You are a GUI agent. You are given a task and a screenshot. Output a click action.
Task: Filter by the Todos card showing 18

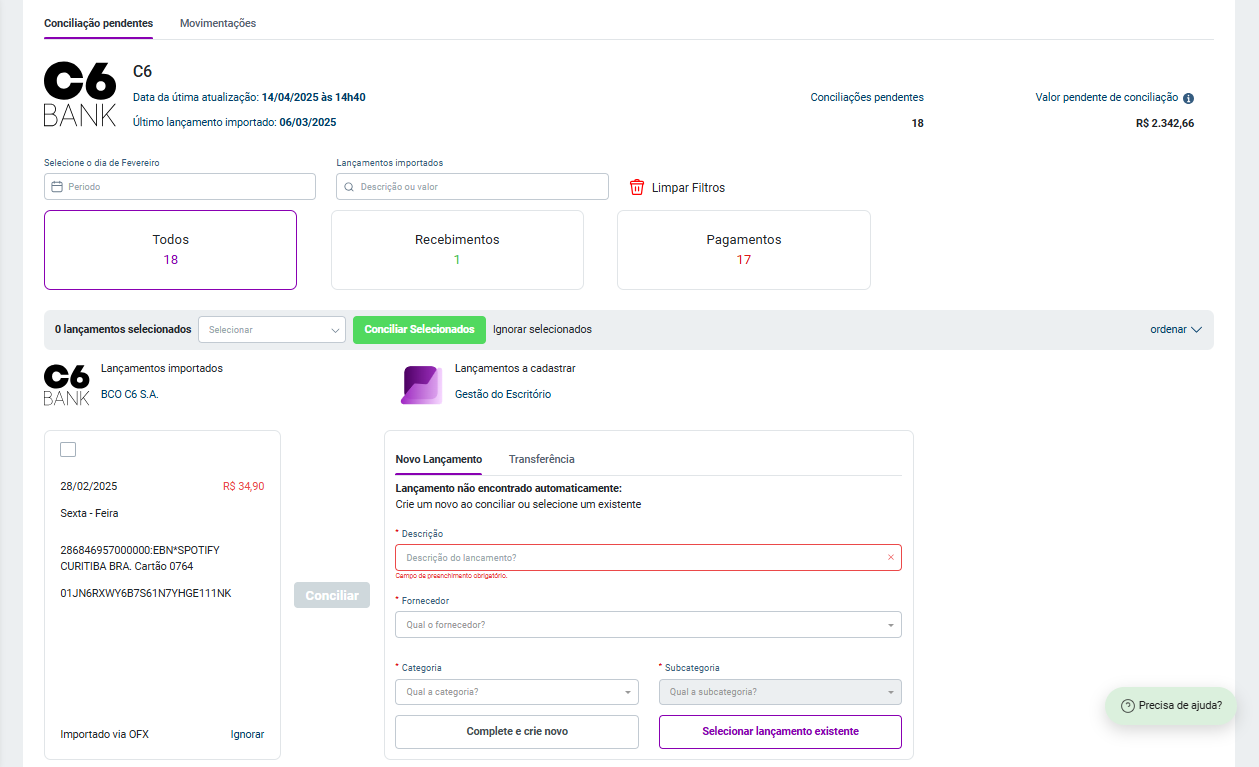point(171,250)
